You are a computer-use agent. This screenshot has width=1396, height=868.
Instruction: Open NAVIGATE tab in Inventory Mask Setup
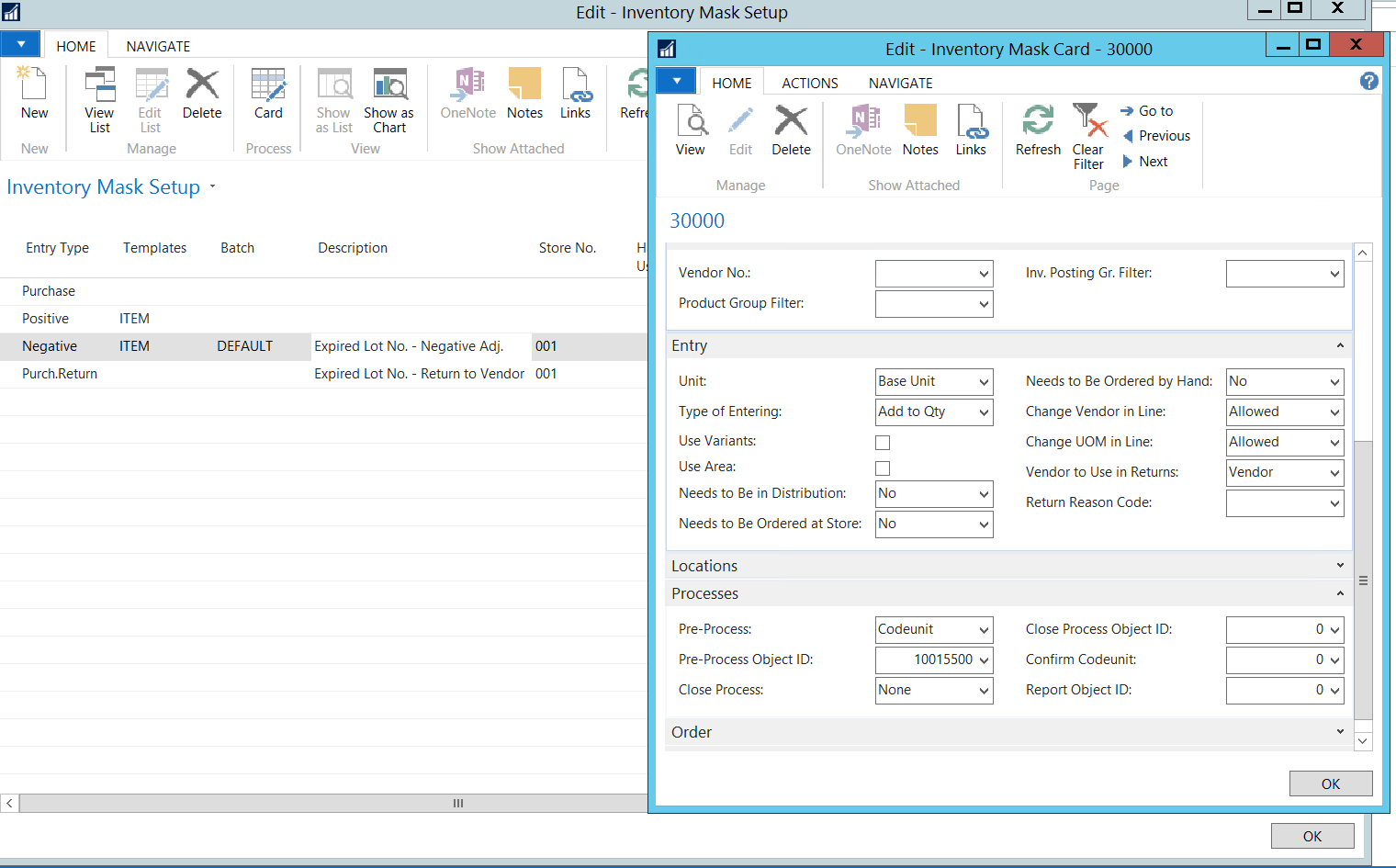tap(158, 46)
